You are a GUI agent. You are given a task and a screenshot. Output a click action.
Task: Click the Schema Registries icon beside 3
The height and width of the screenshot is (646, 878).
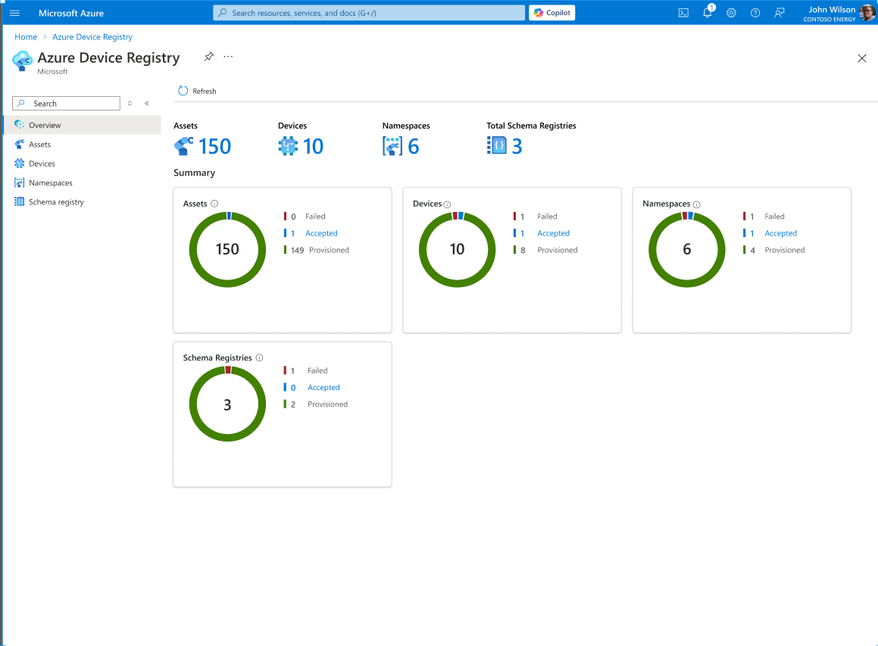496,146
